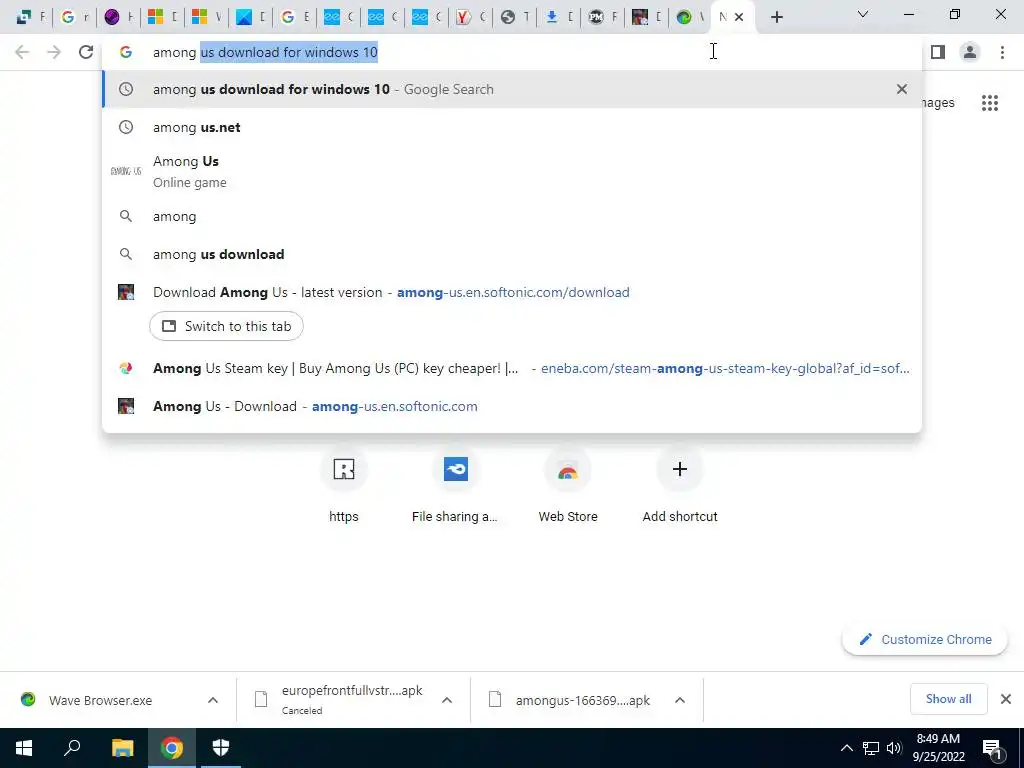Image resolution: width=1024 pixels, height=768 pixels.
Task: Open the tab search chevron
Action: 863,14
